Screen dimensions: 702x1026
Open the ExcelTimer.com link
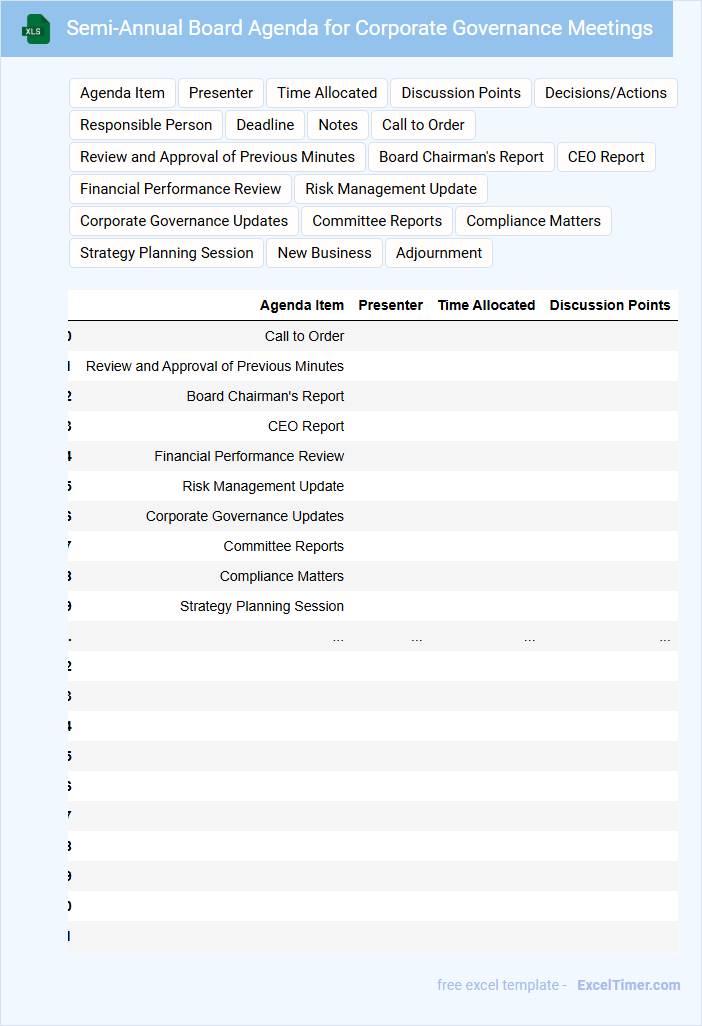point(628,985)
